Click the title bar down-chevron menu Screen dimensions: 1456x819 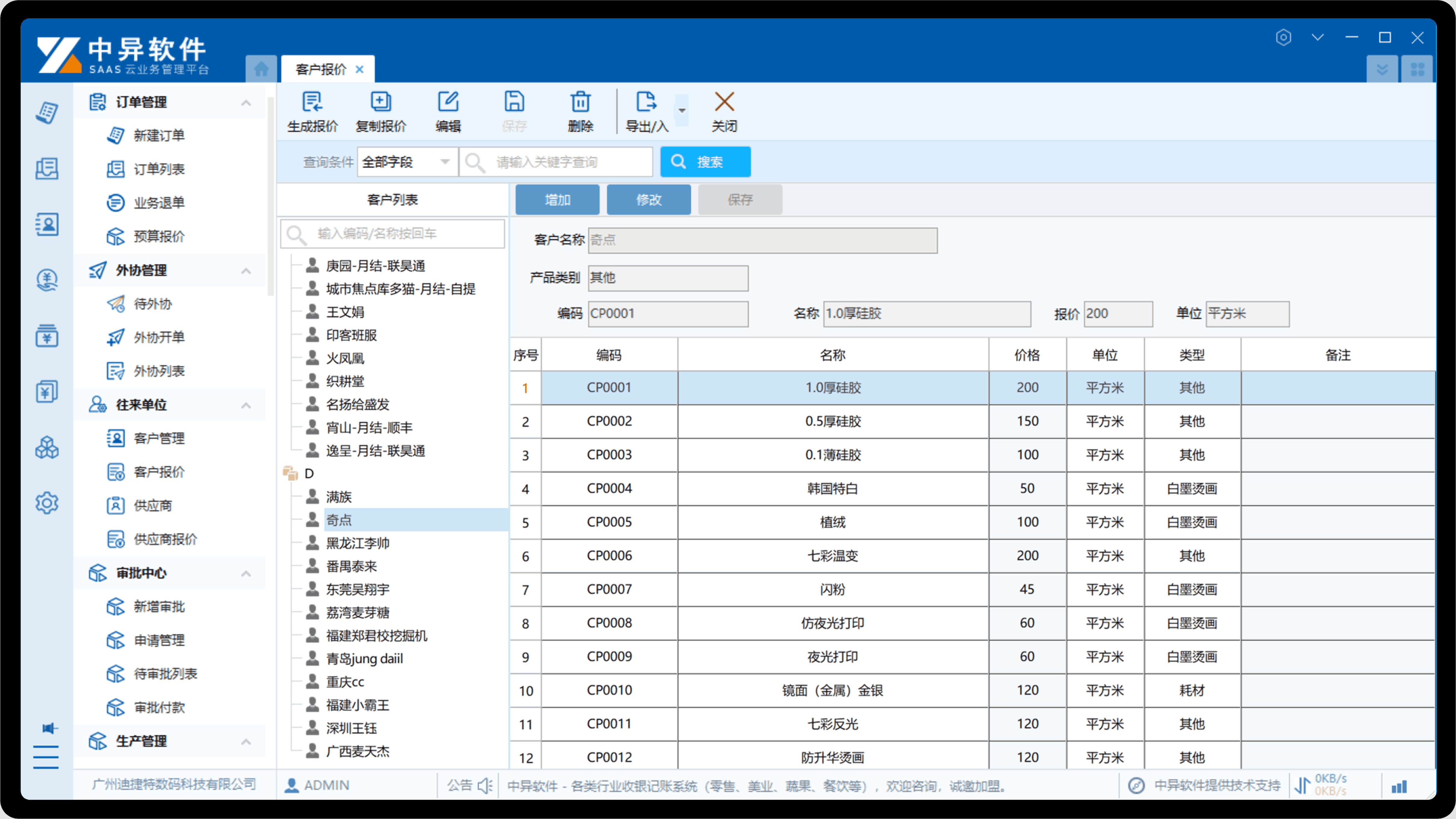click(1318, 37)
